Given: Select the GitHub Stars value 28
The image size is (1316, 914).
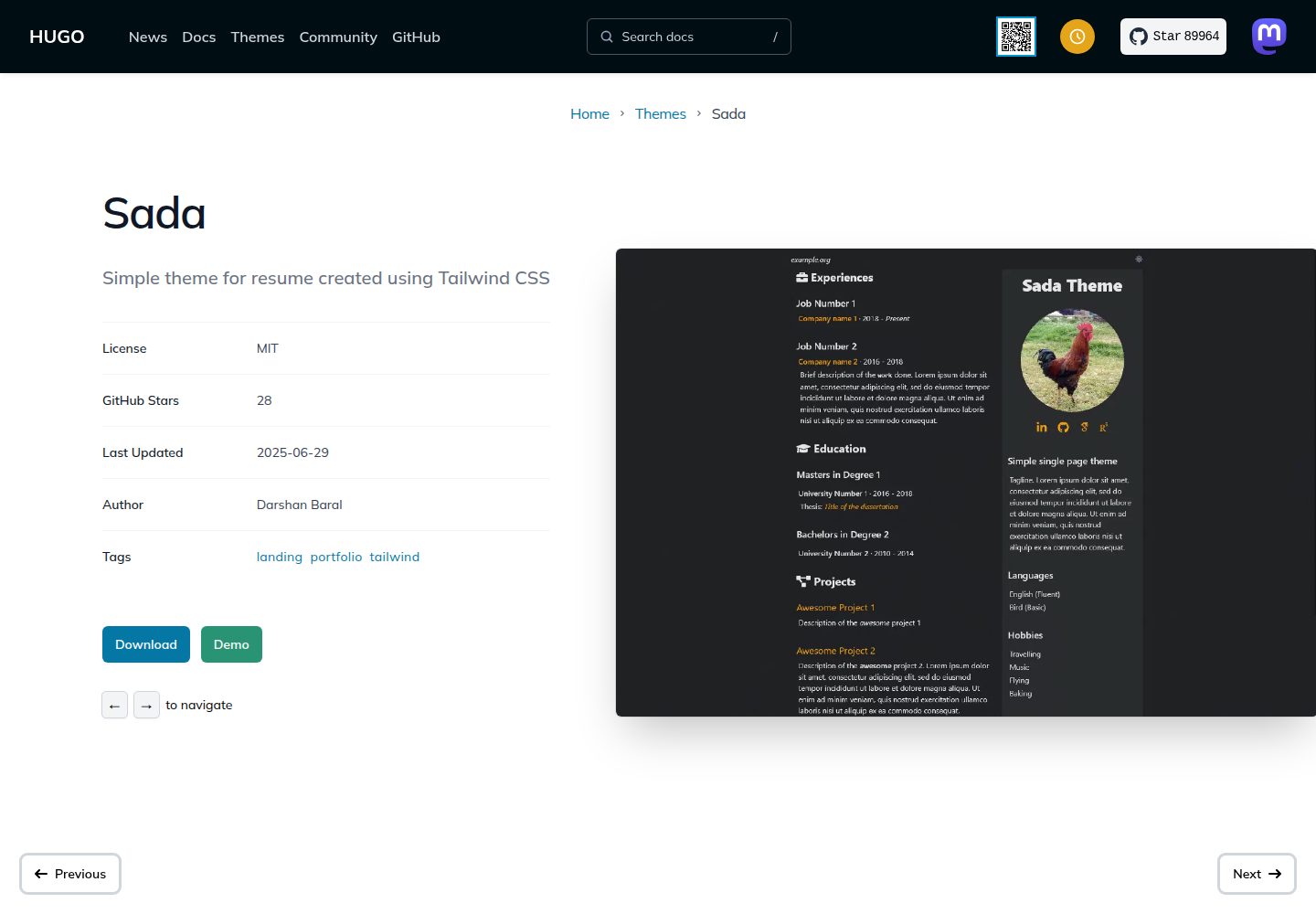Looking at the screenshot, I should pos(264,400).
